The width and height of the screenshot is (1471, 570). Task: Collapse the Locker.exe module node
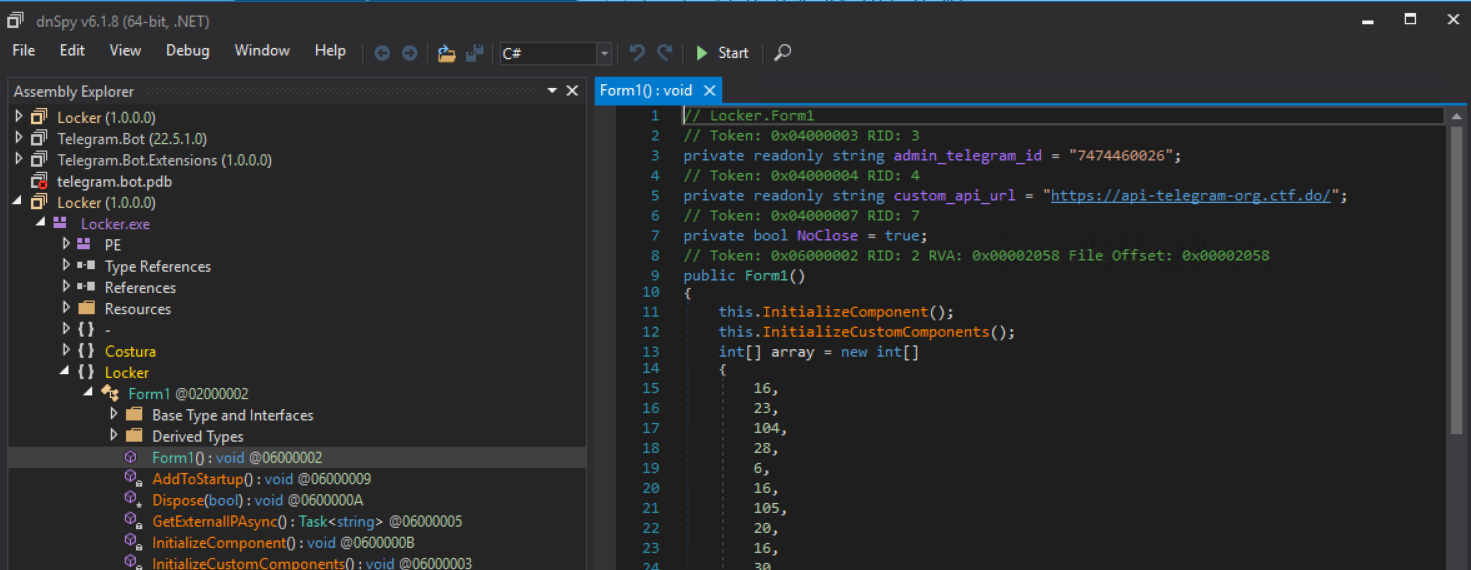coord(42,223)
